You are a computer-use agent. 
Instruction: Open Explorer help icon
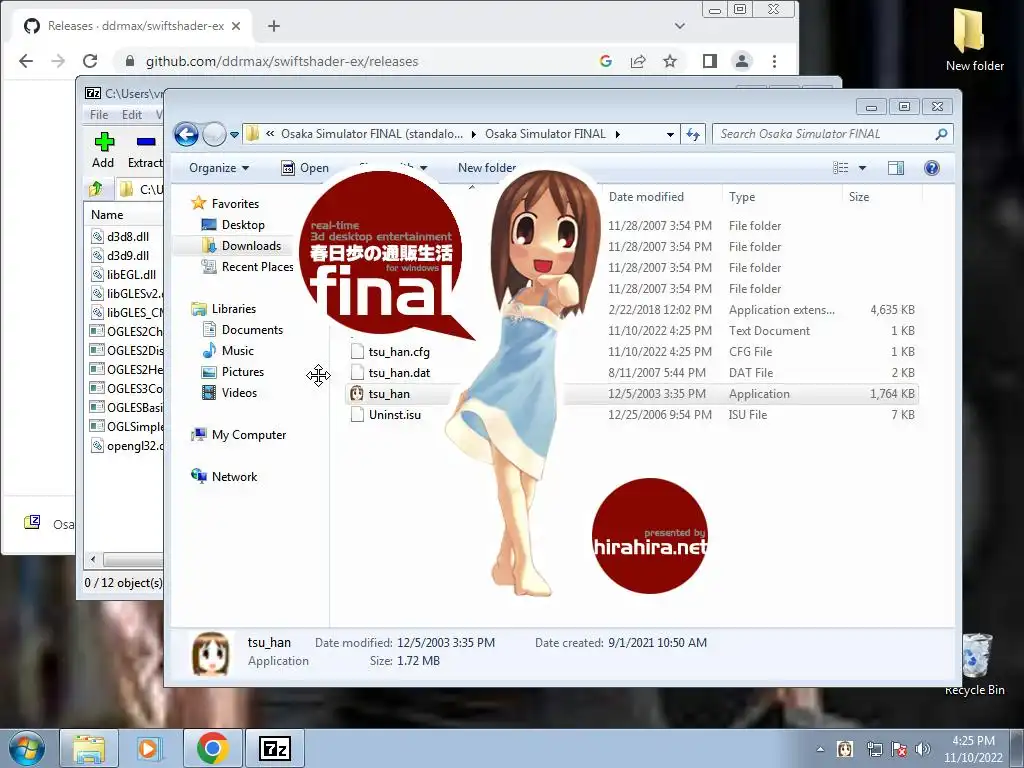932,168
